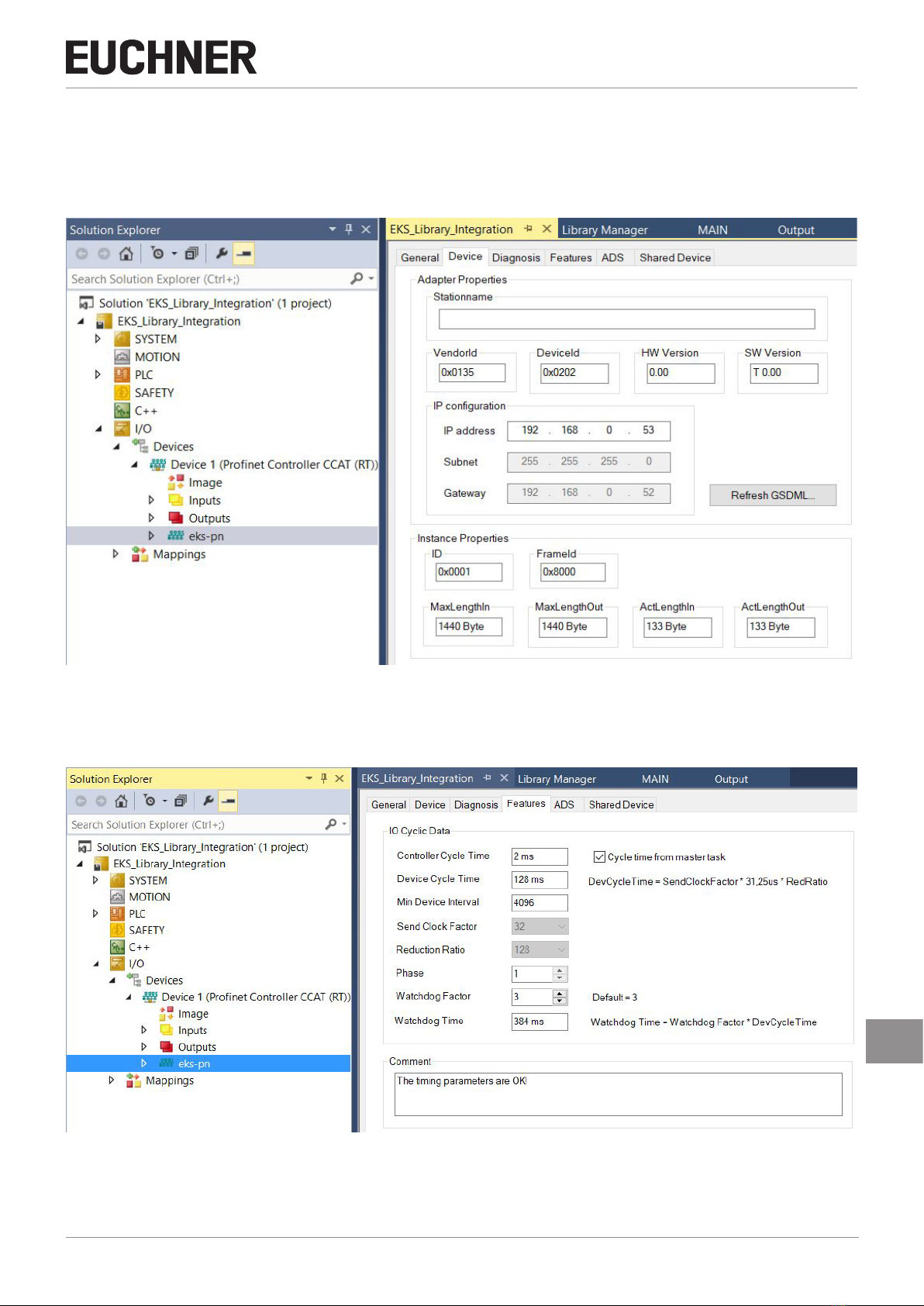Click the Comment text box
Viewport: 924px width, 1306px height.
[x=618, y=1094]
